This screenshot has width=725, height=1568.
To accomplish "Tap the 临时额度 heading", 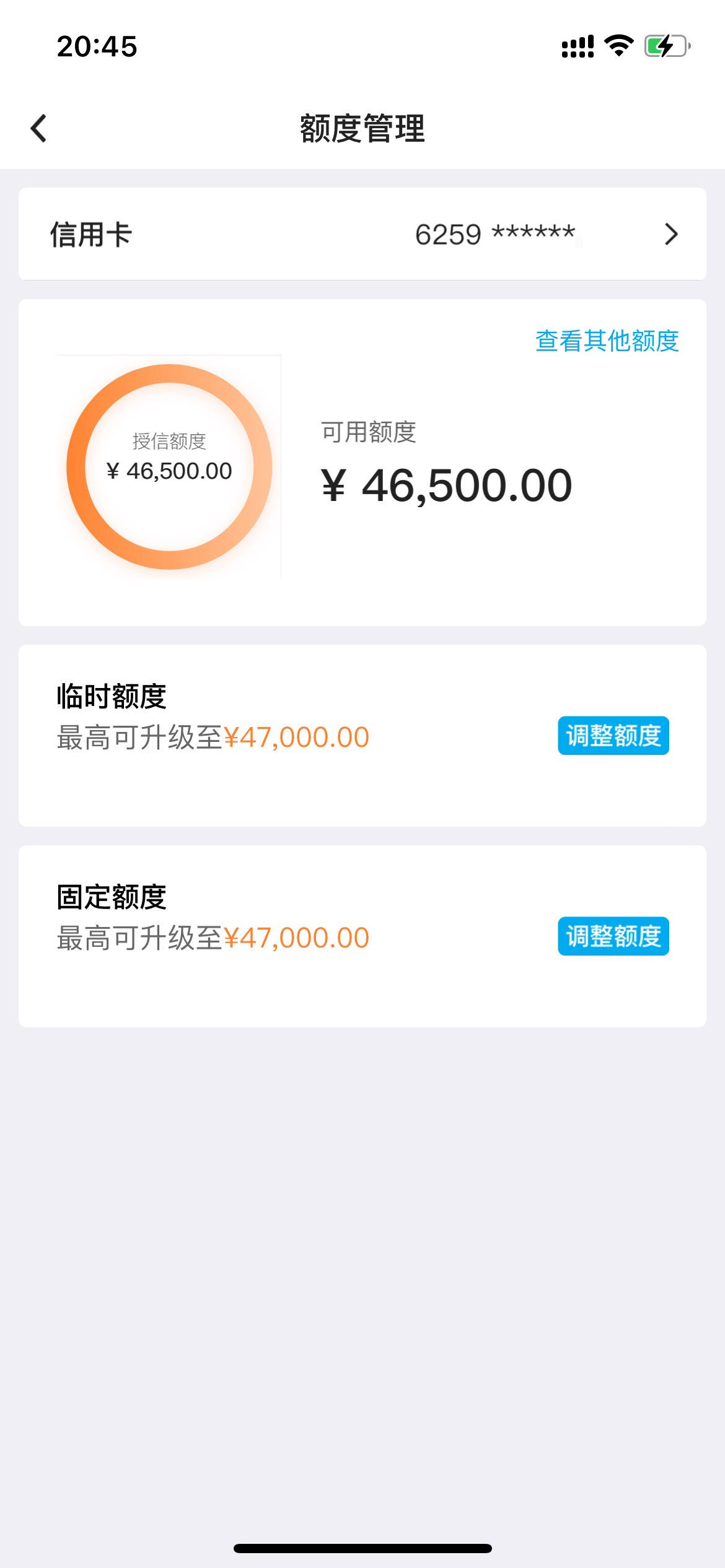I will tap(112, 696).
